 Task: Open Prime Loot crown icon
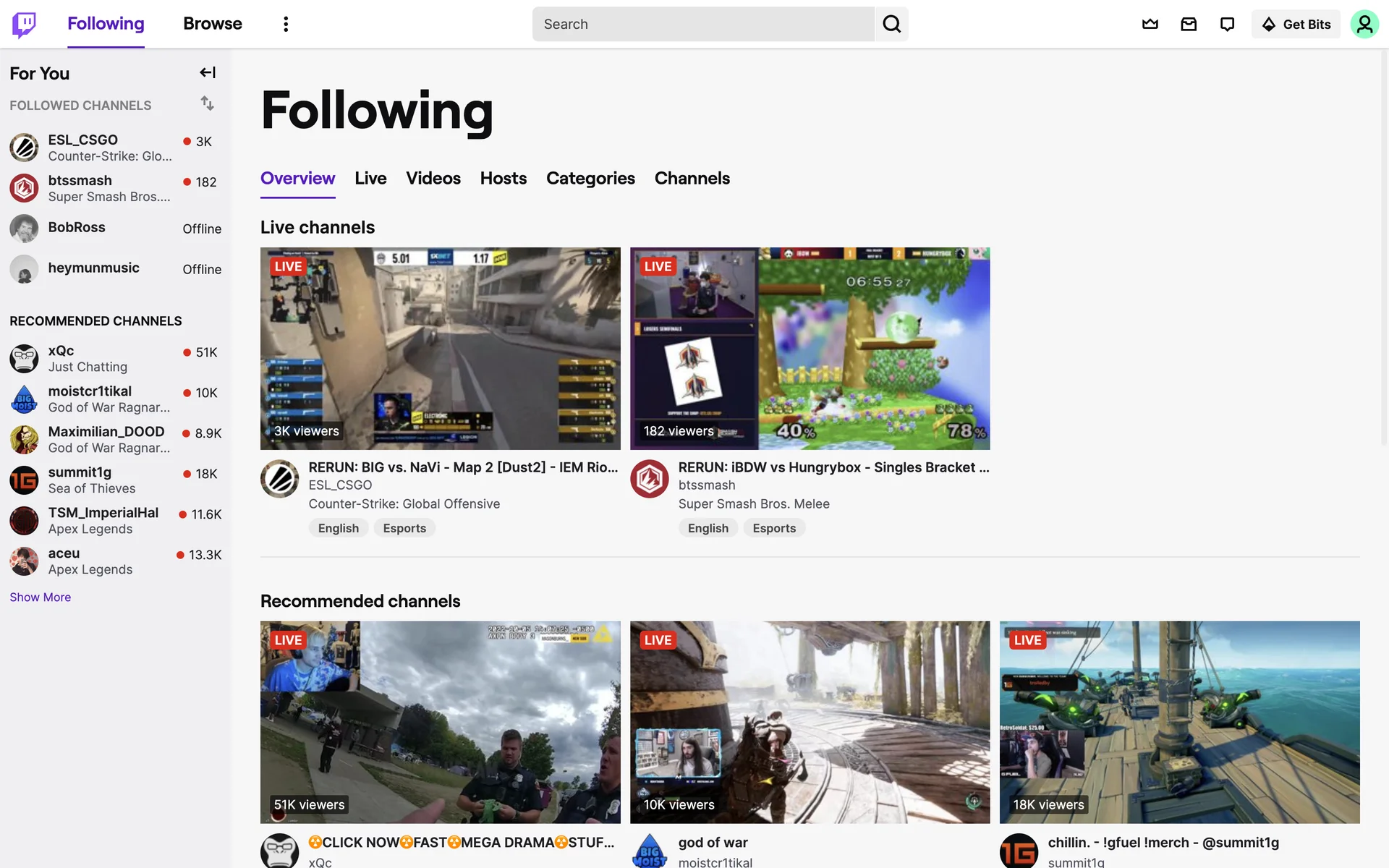(1150, 24)
